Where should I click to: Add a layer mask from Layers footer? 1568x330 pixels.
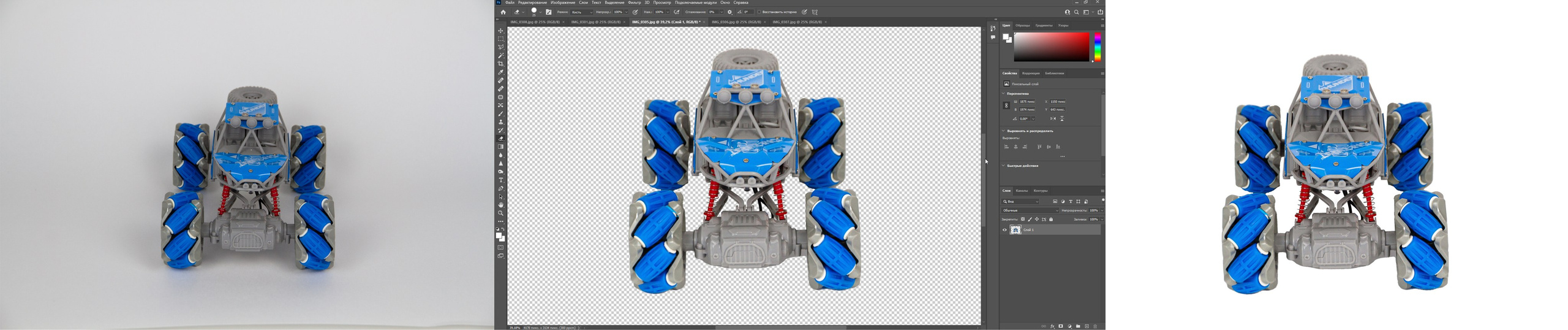pos(1061,326)
